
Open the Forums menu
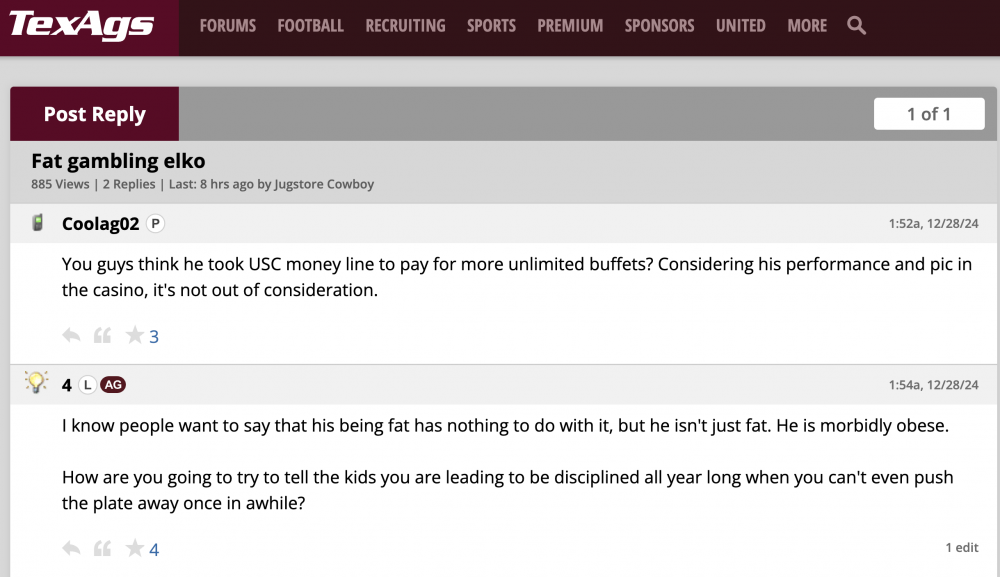pyautogui.click(x=228, y=26)
